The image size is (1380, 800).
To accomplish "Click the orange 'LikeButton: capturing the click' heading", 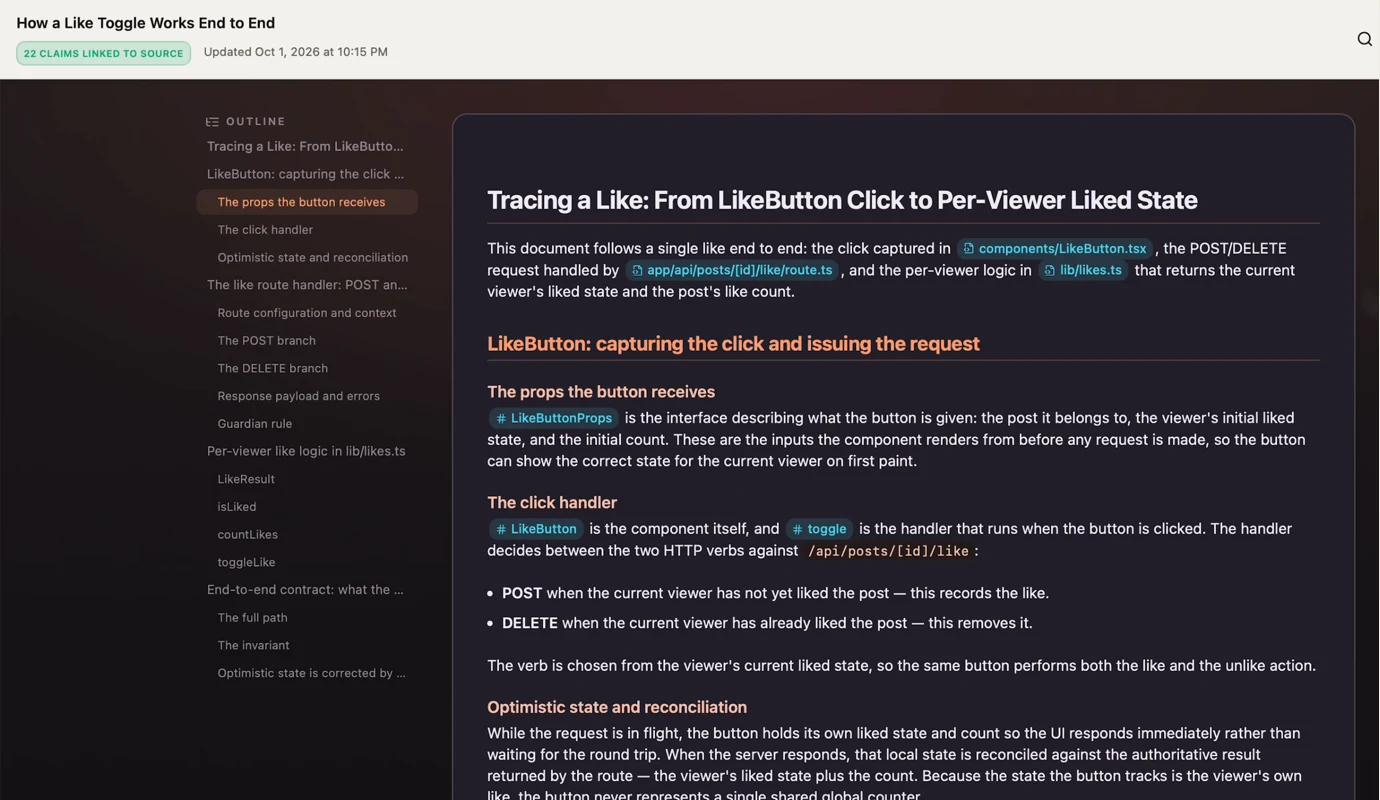I will coord(733,344).
